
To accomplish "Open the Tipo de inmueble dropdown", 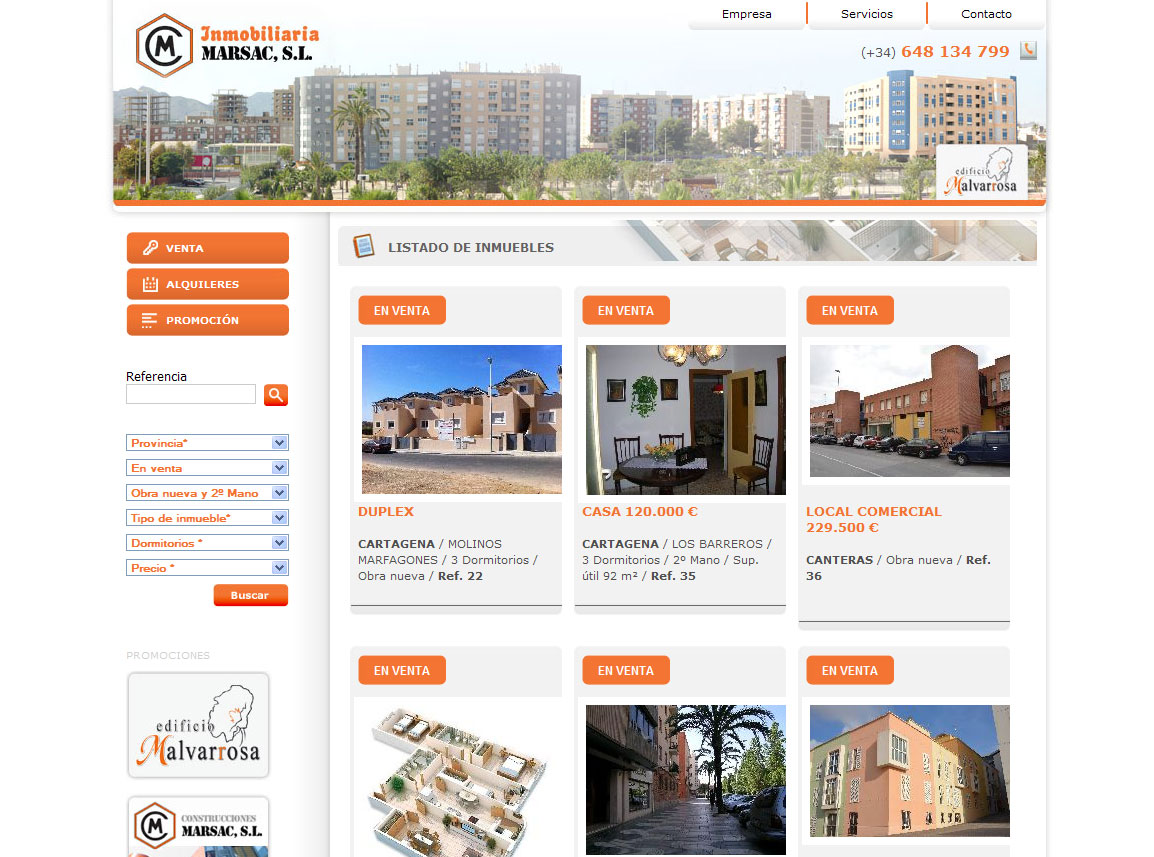I will pos(207,518).
